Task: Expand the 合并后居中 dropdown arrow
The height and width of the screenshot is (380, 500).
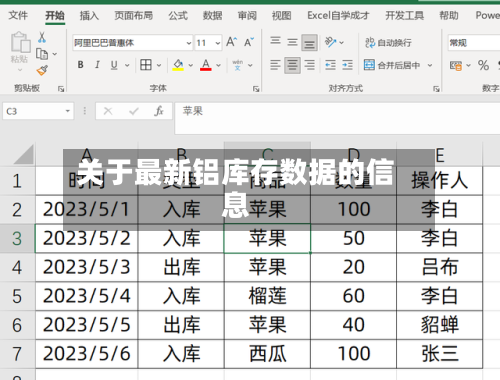Action: click(430, 65)
